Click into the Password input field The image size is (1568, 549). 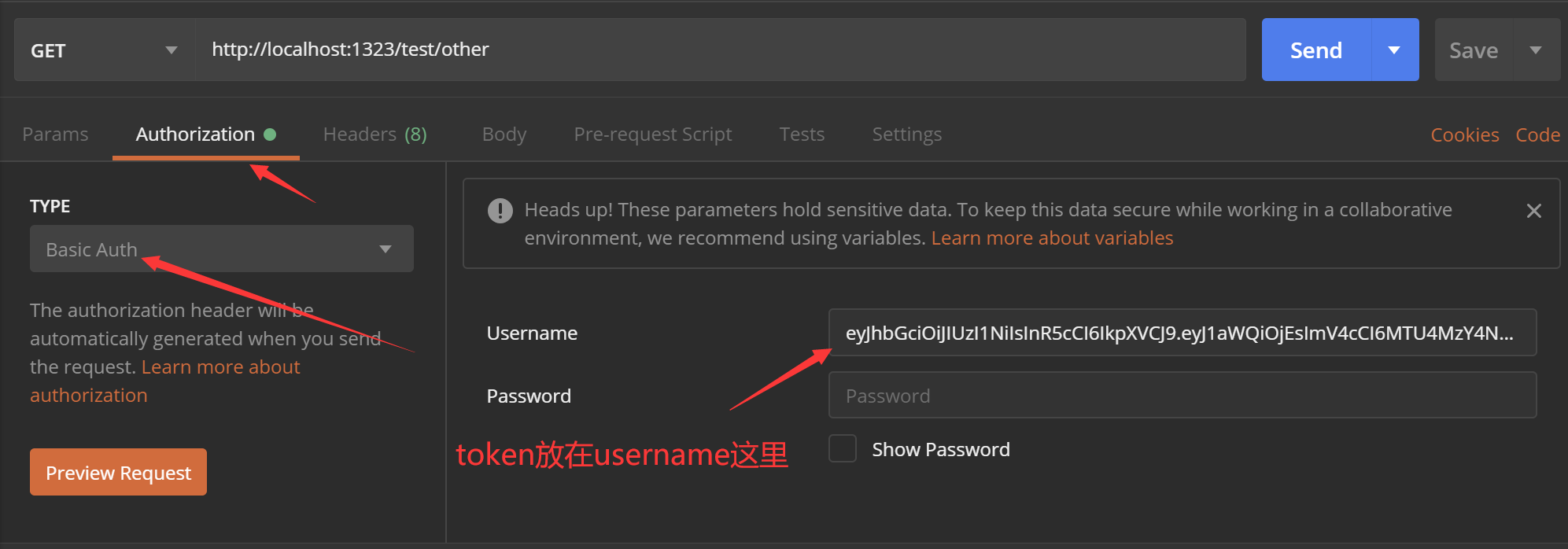pyautogui.click(x=1182, y=395)
